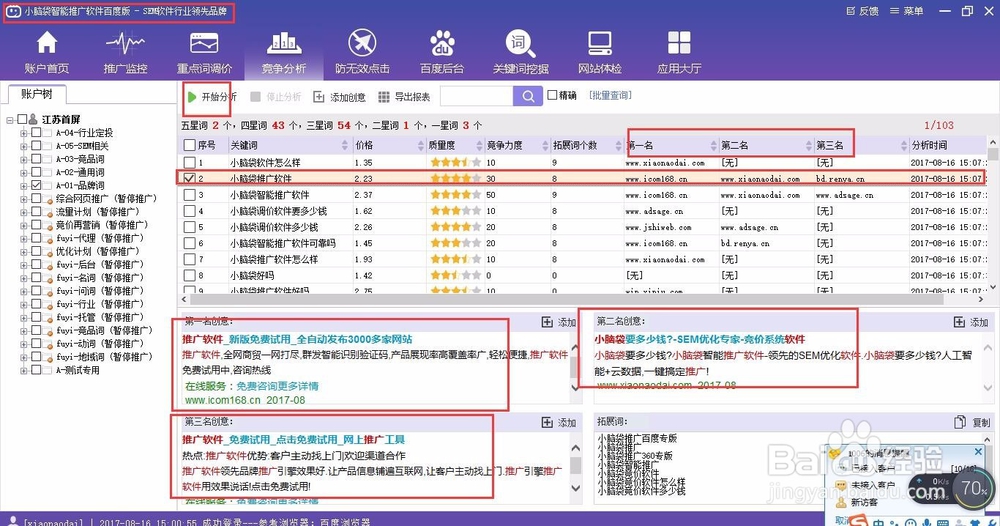Screen dimensions: 1000x526
Task: Click 添加 plus icon for 第一名创意
Action: click(547, 322)
